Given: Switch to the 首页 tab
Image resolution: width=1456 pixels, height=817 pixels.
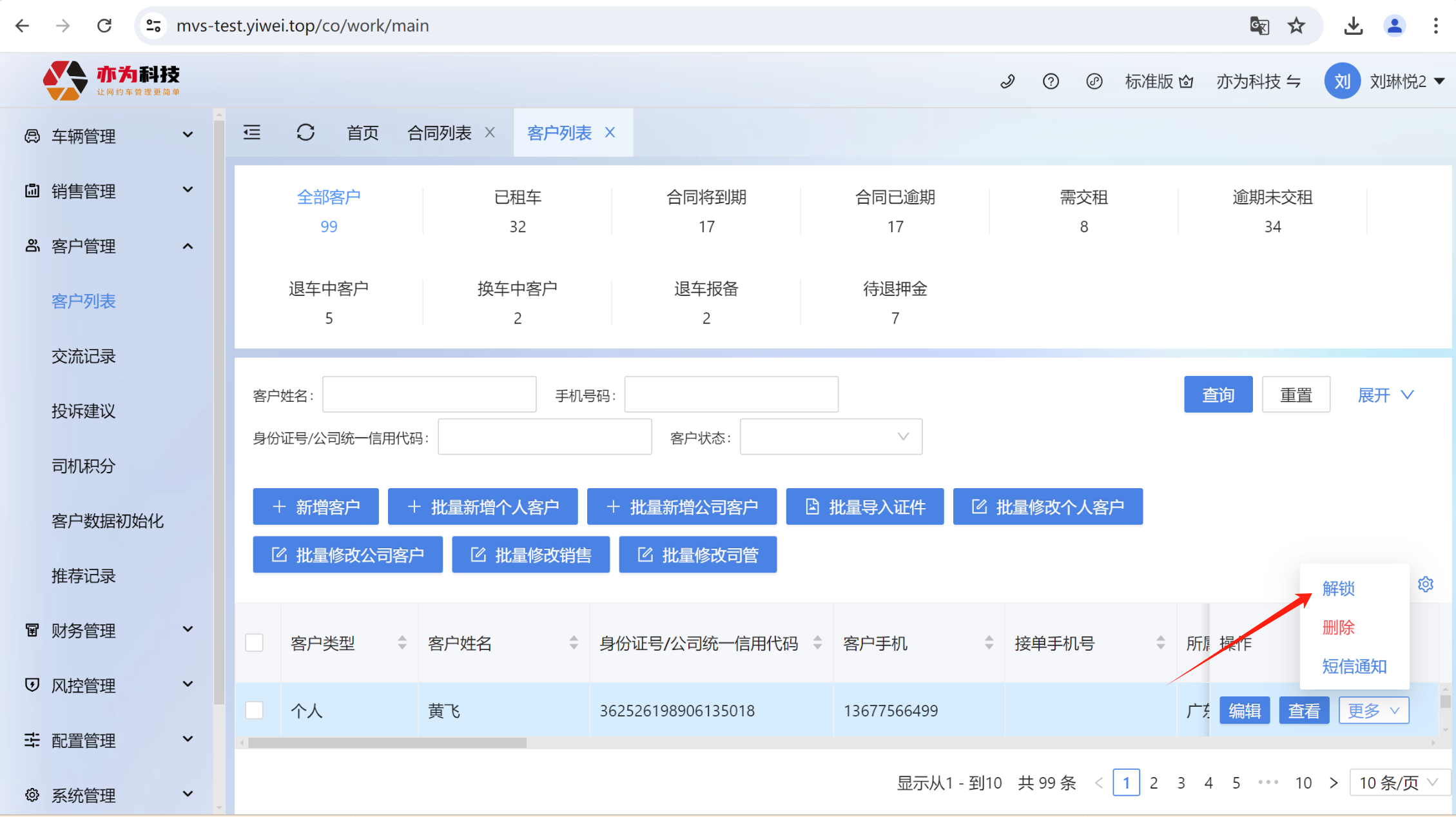Looking at the screenshot, I should [x=362, y=133].
